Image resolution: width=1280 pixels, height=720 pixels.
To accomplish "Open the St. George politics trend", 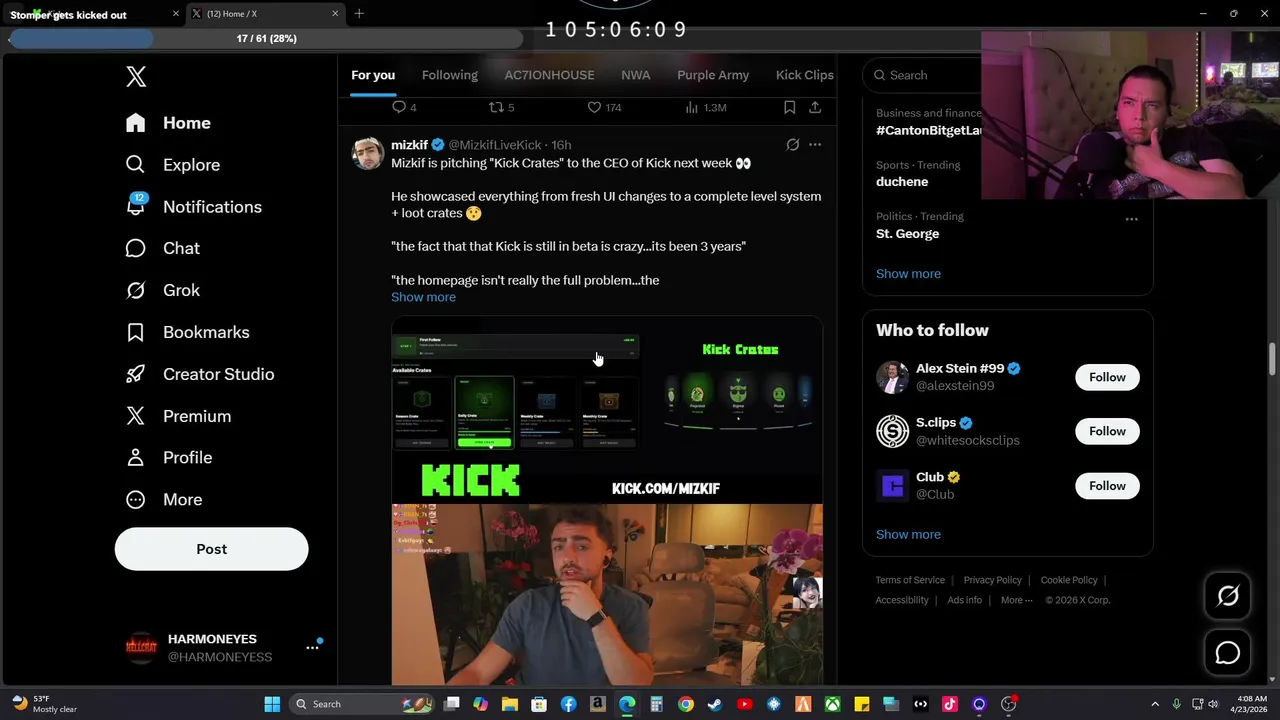I will click(908, 234).
